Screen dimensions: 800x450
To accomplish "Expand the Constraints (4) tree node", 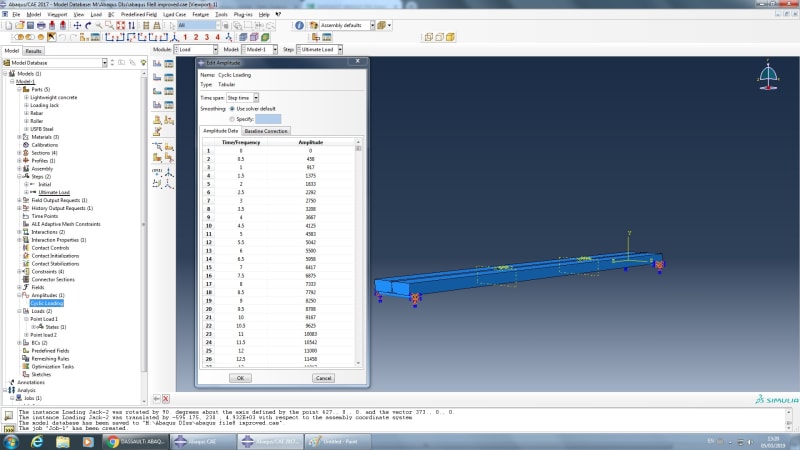I will (x=19, y=271).
